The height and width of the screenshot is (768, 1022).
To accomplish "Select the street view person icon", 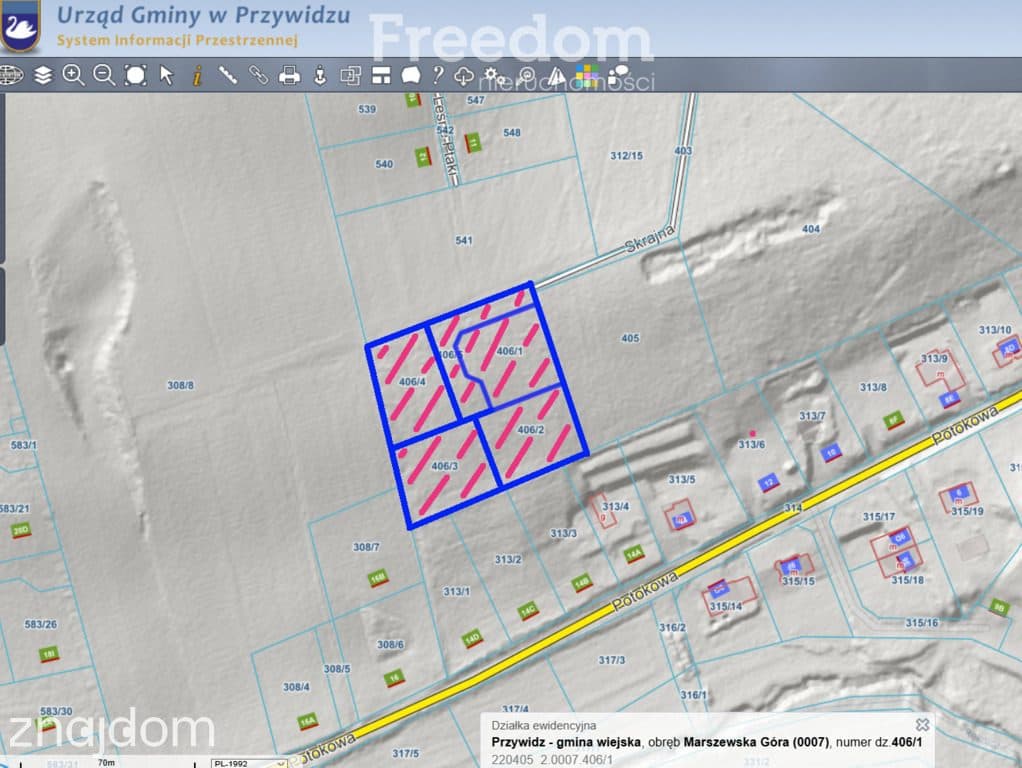I will (x=320, y=76).
